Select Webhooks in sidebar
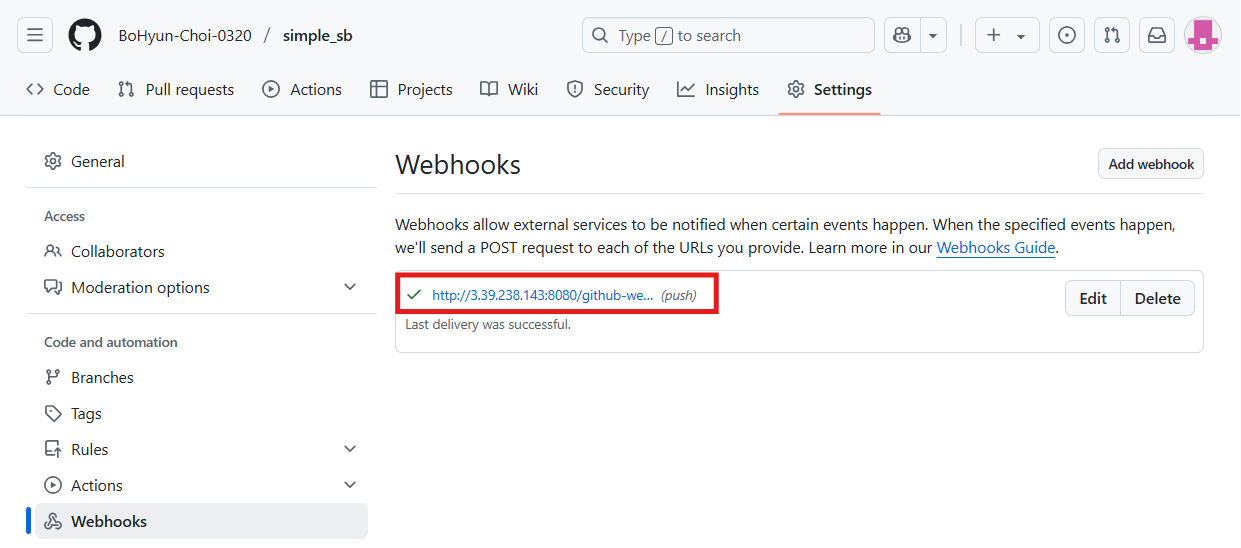This screenshot has height=548, width=1241. 201,521
